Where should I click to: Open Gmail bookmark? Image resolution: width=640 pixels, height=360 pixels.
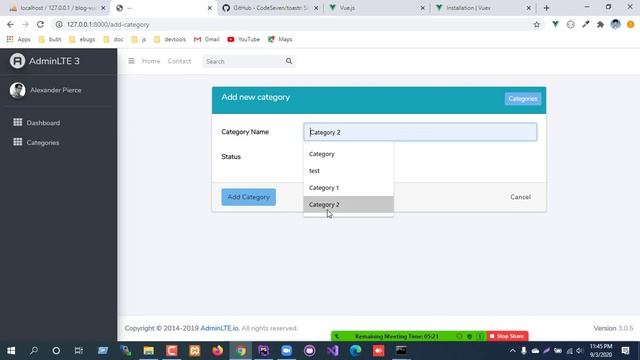207,39
